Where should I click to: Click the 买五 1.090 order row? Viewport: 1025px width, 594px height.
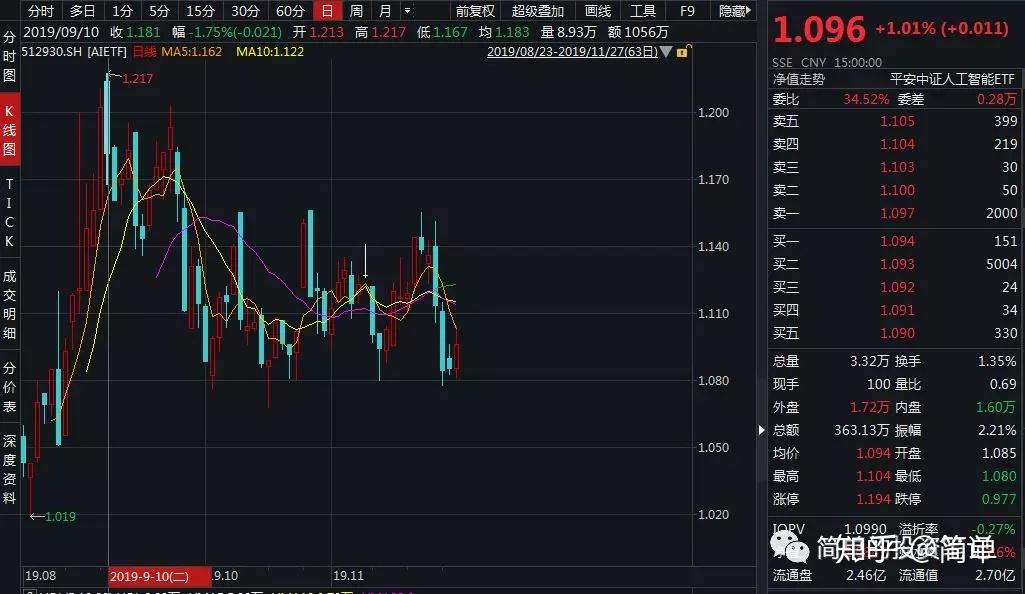point(894,333)
